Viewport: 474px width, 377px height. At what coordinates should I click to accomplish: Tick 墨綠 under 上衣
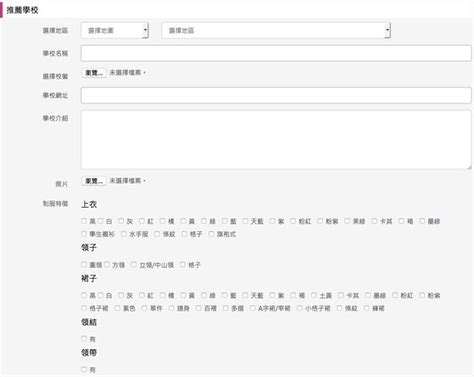coord(422,221)
